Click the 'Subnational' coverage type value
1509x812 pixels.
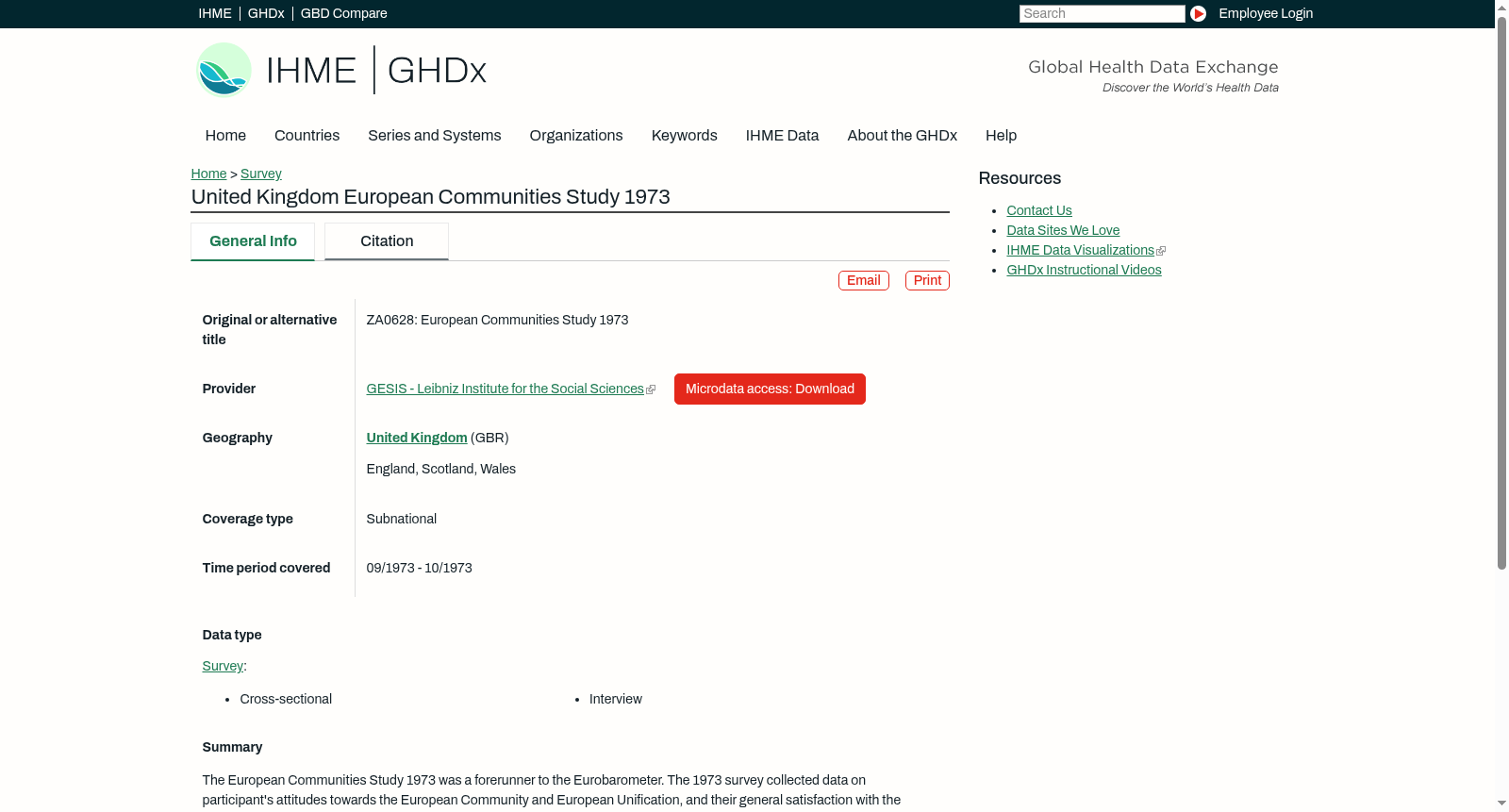click(x=401, y=520)
